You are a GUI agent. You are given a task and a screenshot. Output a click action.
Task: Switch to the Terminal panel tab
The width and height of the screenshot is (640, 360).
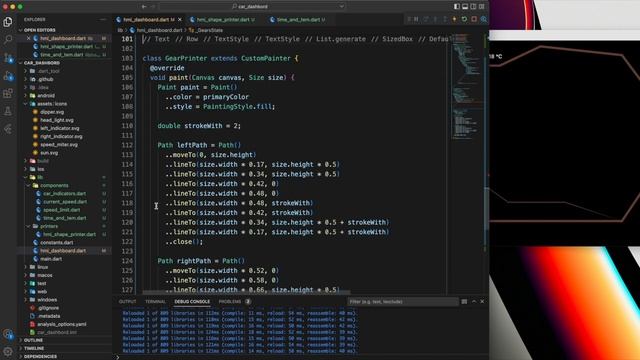click(155, 302)
